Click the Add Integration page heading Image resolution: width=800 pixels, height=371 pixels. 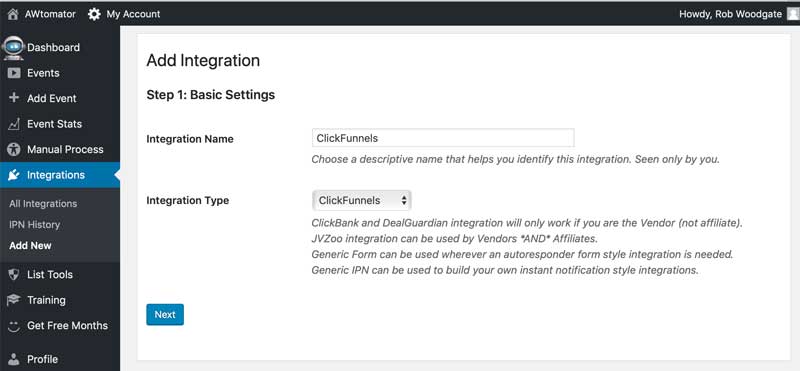(203, 60)
